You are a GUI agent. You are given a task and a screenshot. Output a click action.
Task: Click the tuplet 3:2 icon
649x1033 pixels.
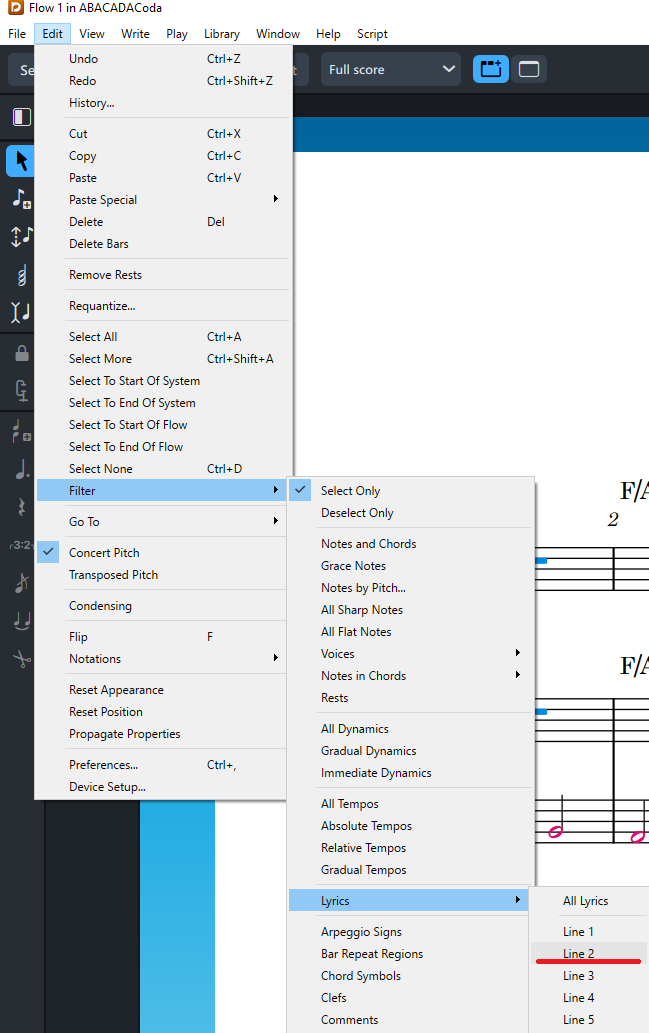21,545
